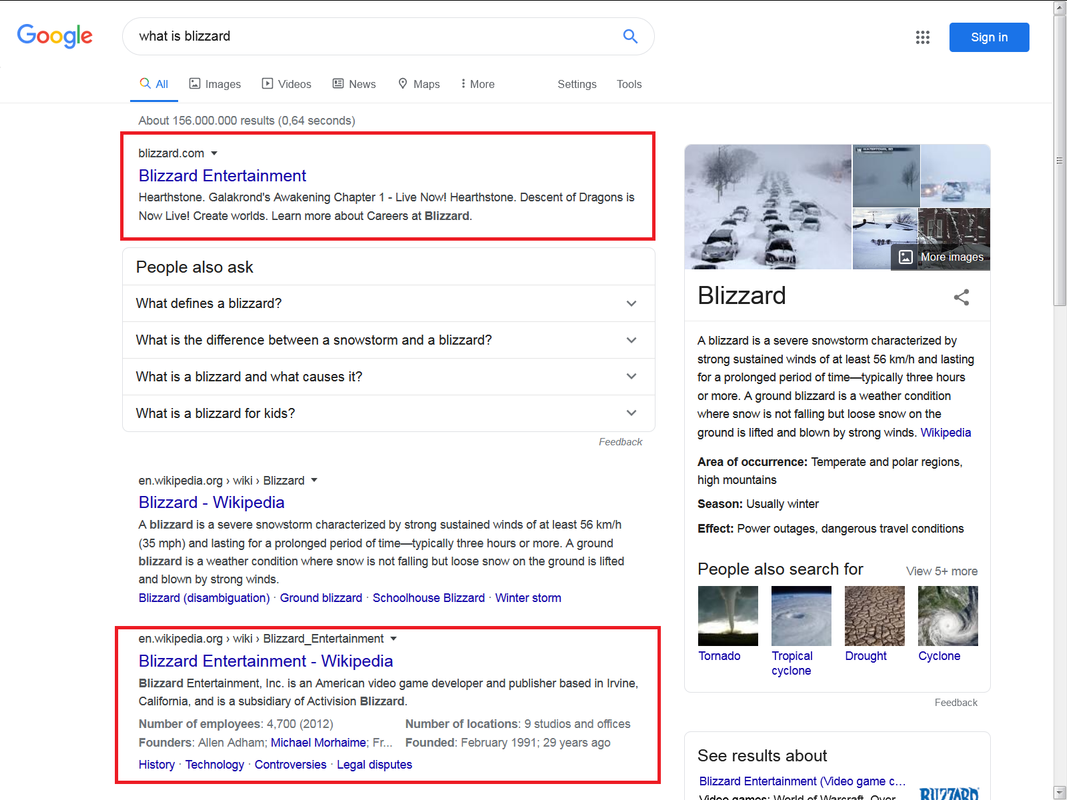1067x800 pixels.
Task: Open the Blizzard (disambiguation) sitelink
Action: tap(204, 598)
